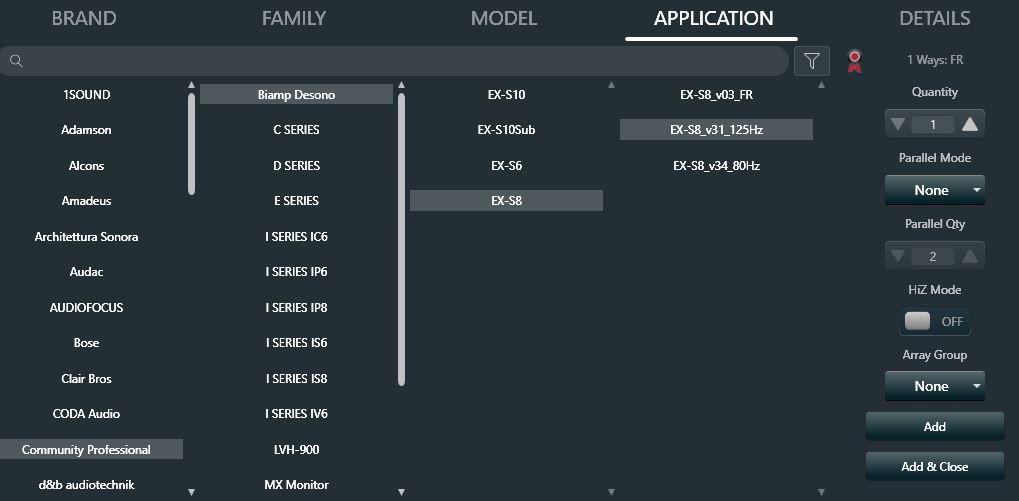The image size is (1019, 501).
Task: Focus the search input field
Action: point(394,61)
